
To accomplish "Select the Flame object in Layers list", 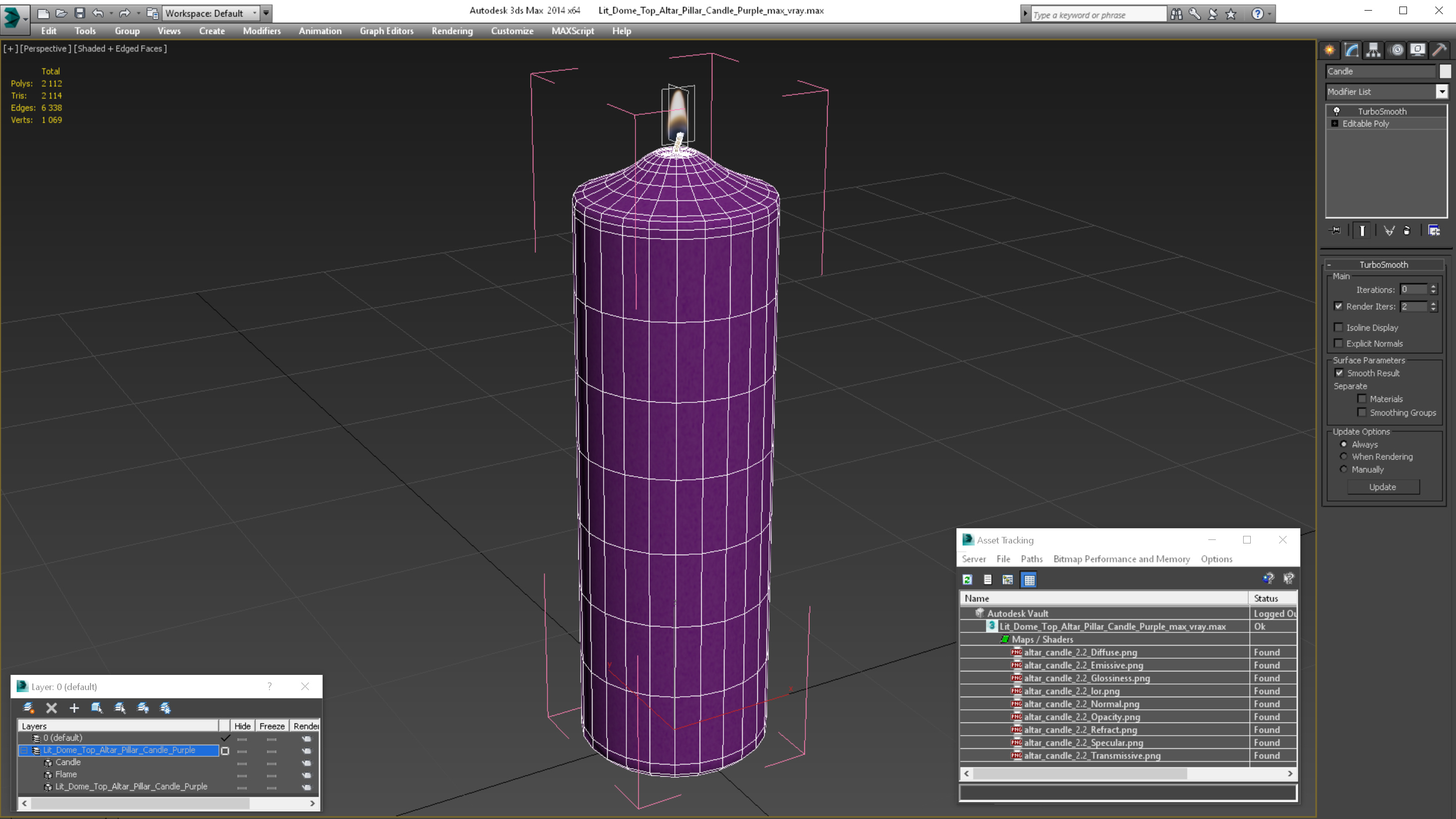I will click(66, 775).
